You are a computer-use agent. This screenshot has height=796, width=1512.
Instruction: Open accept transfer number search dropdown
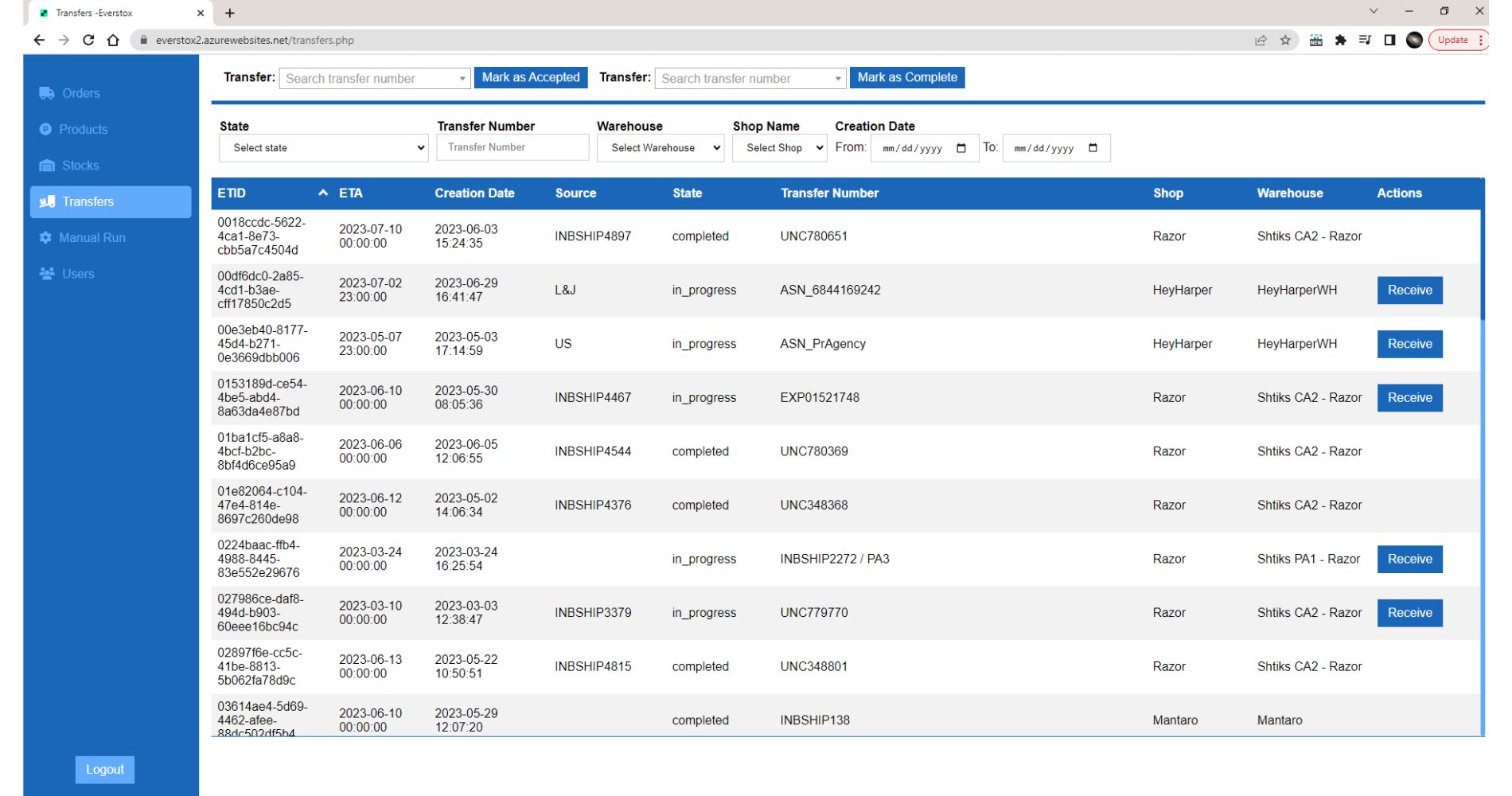tap(375, 78)
